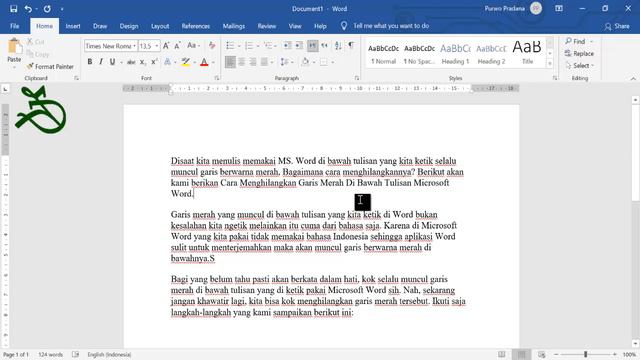Click the zoom slider handle
The width and height of the screenshot is (640, 360).
click(x=585, y=354)
